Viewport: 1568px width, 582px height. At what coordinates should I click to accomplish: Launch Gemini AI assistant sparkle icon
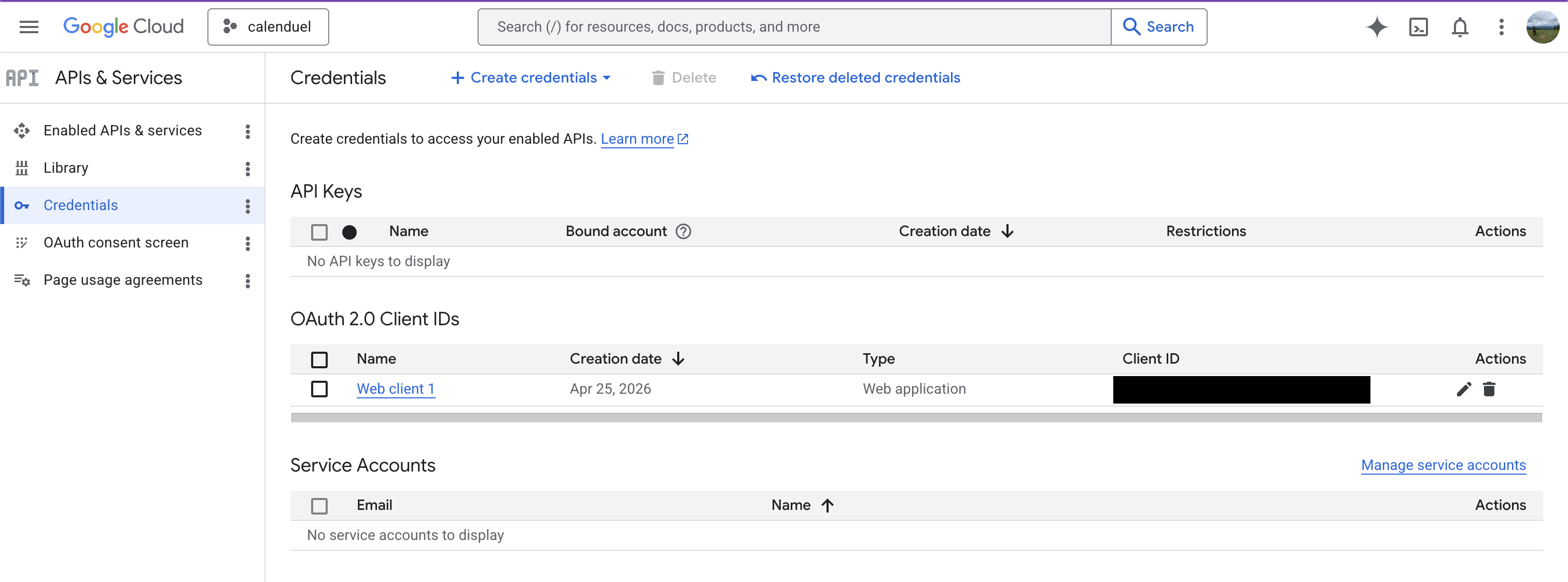pyautogui.click(x=1377, y=27)
